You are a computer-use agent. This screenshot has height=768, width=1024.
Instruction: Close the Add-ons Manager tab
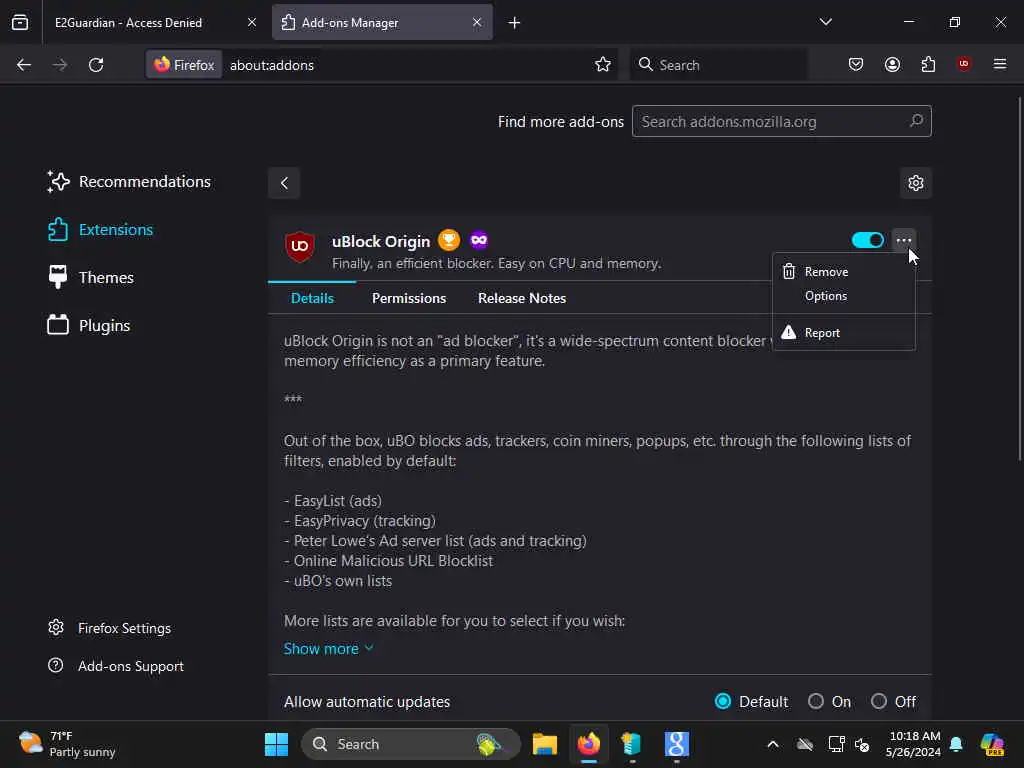coord(477,22)
